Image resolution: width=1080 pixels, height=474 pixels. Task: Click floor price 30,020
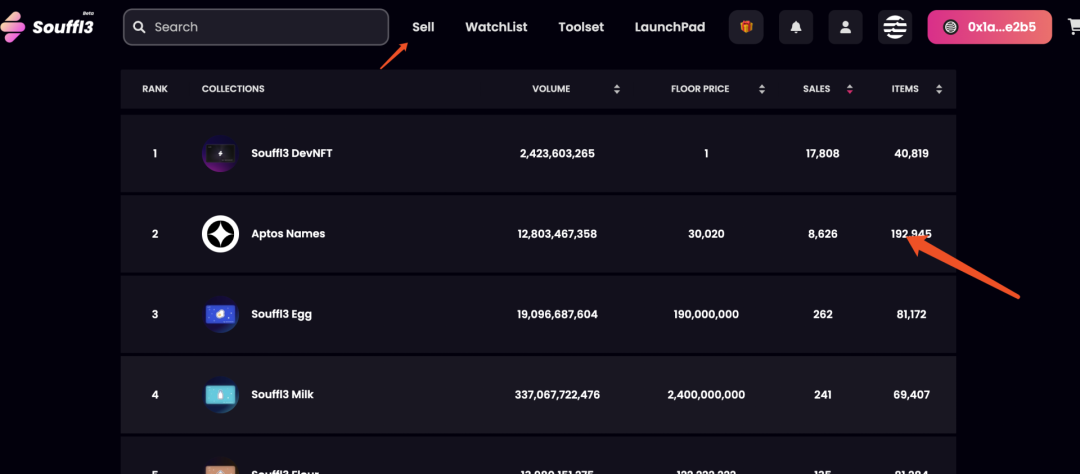click(x=706, y=234)
